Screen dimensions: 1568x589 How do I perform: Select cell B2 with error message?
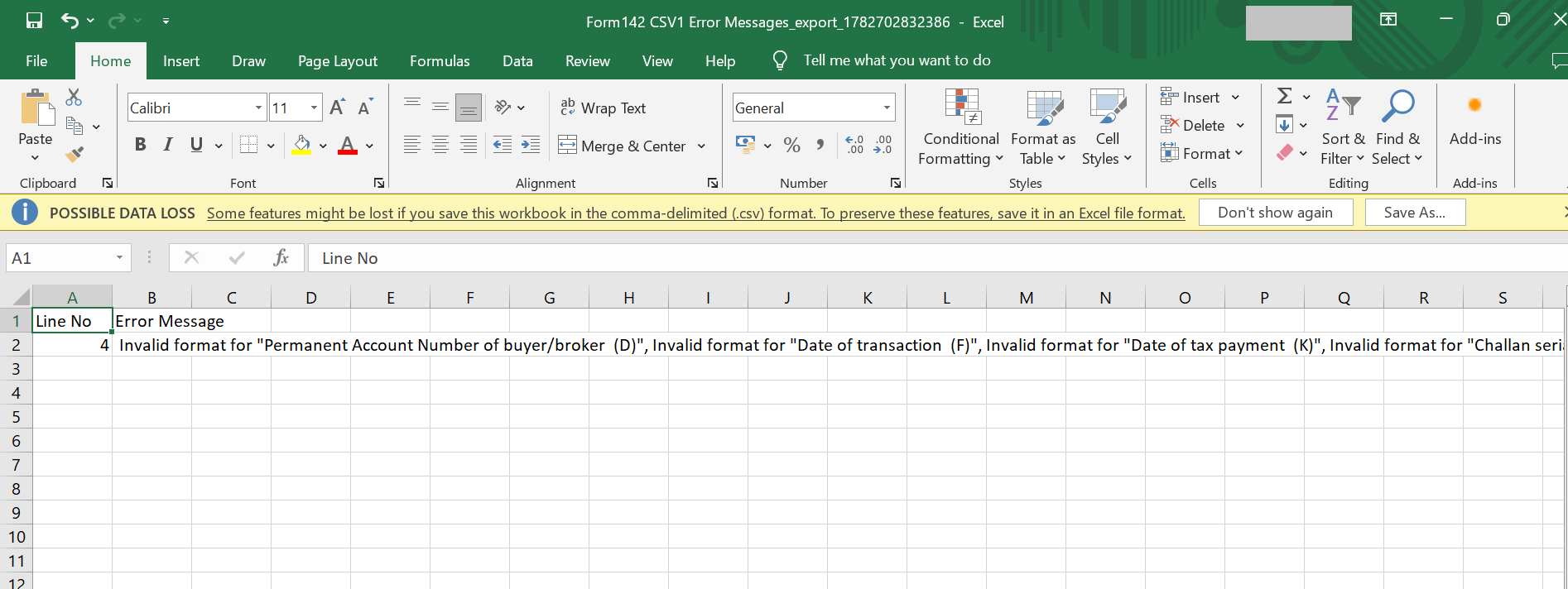point(152,345)
